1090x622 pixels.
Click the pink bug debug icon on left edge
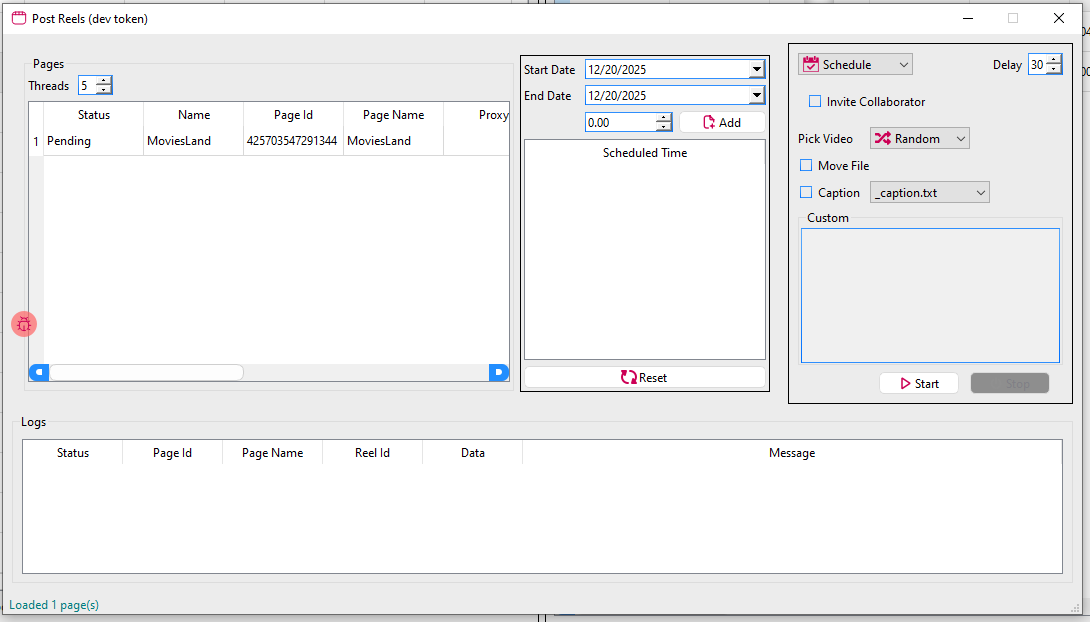click(x=23, y=323)
